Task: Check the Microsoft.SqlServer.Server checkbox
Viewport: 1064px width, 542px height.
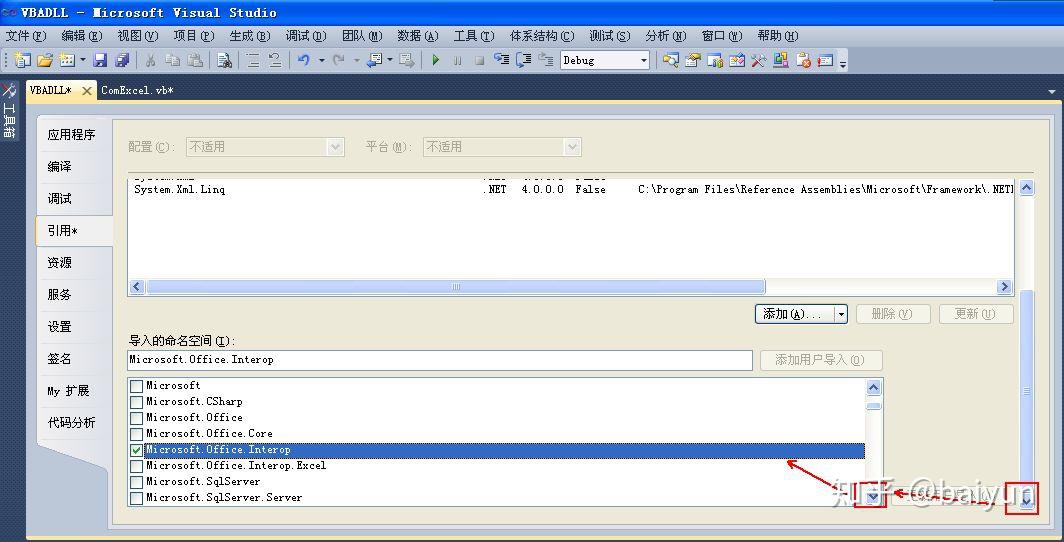Action: tap(136, 499)
